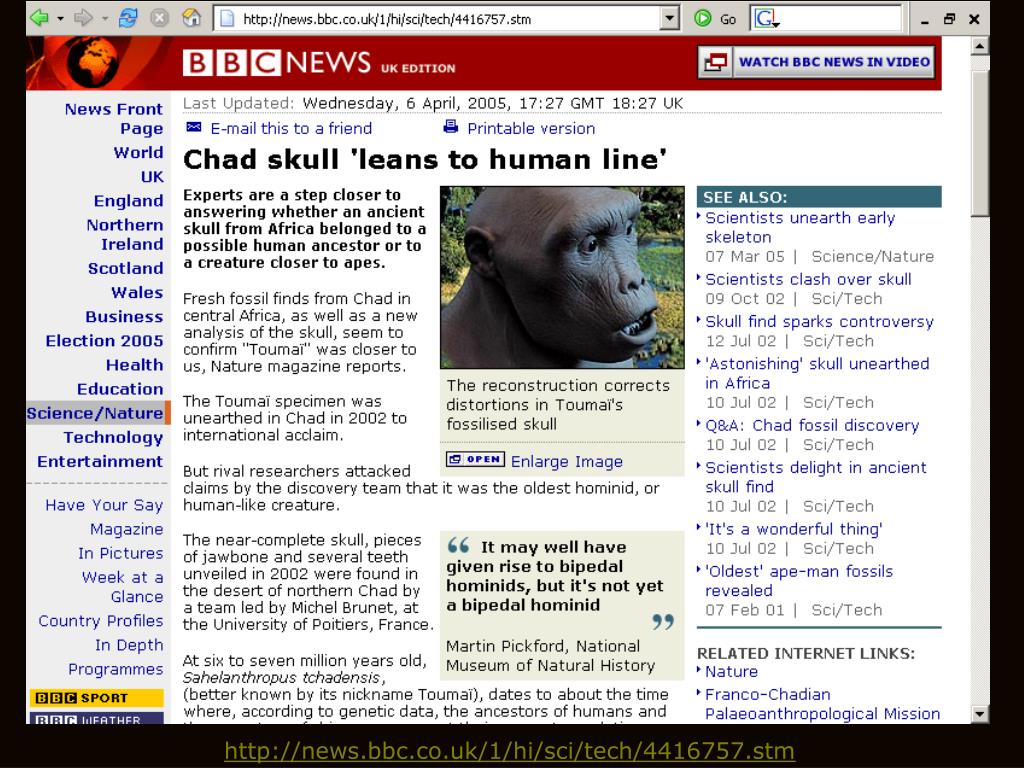Click the OPEN icon beside Enlarge Image
Image resolution: width=1024 pixels, height=768 pixels.
[475, 459]
